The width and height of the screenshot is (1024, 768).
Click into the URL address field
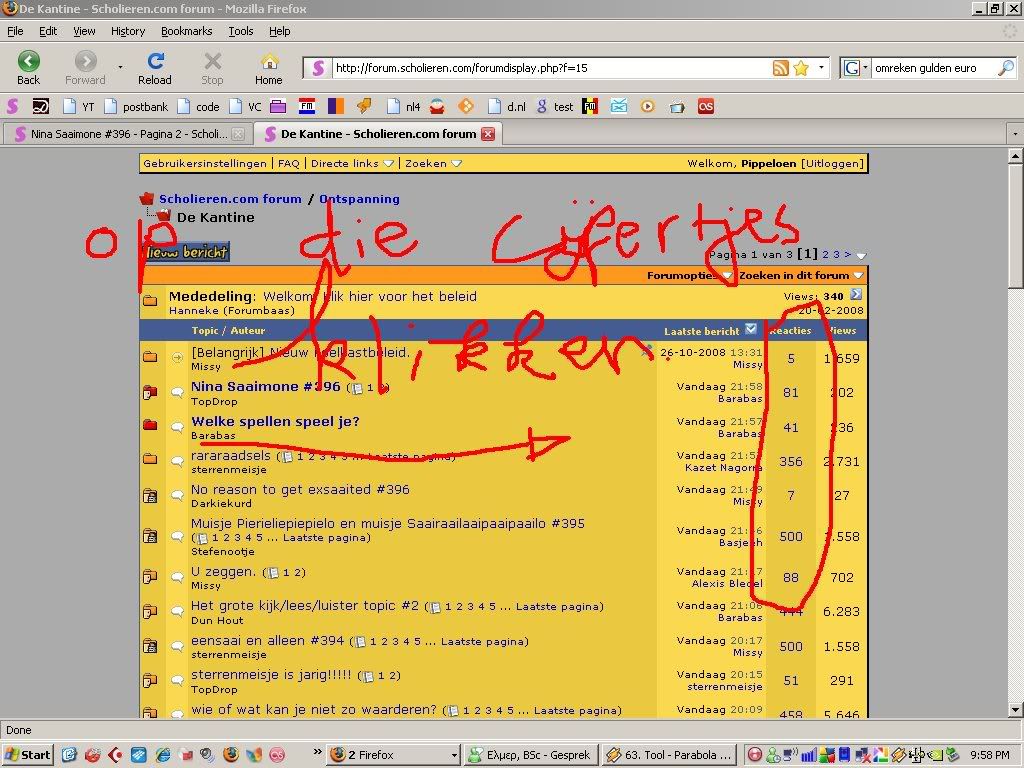[550, 68]
